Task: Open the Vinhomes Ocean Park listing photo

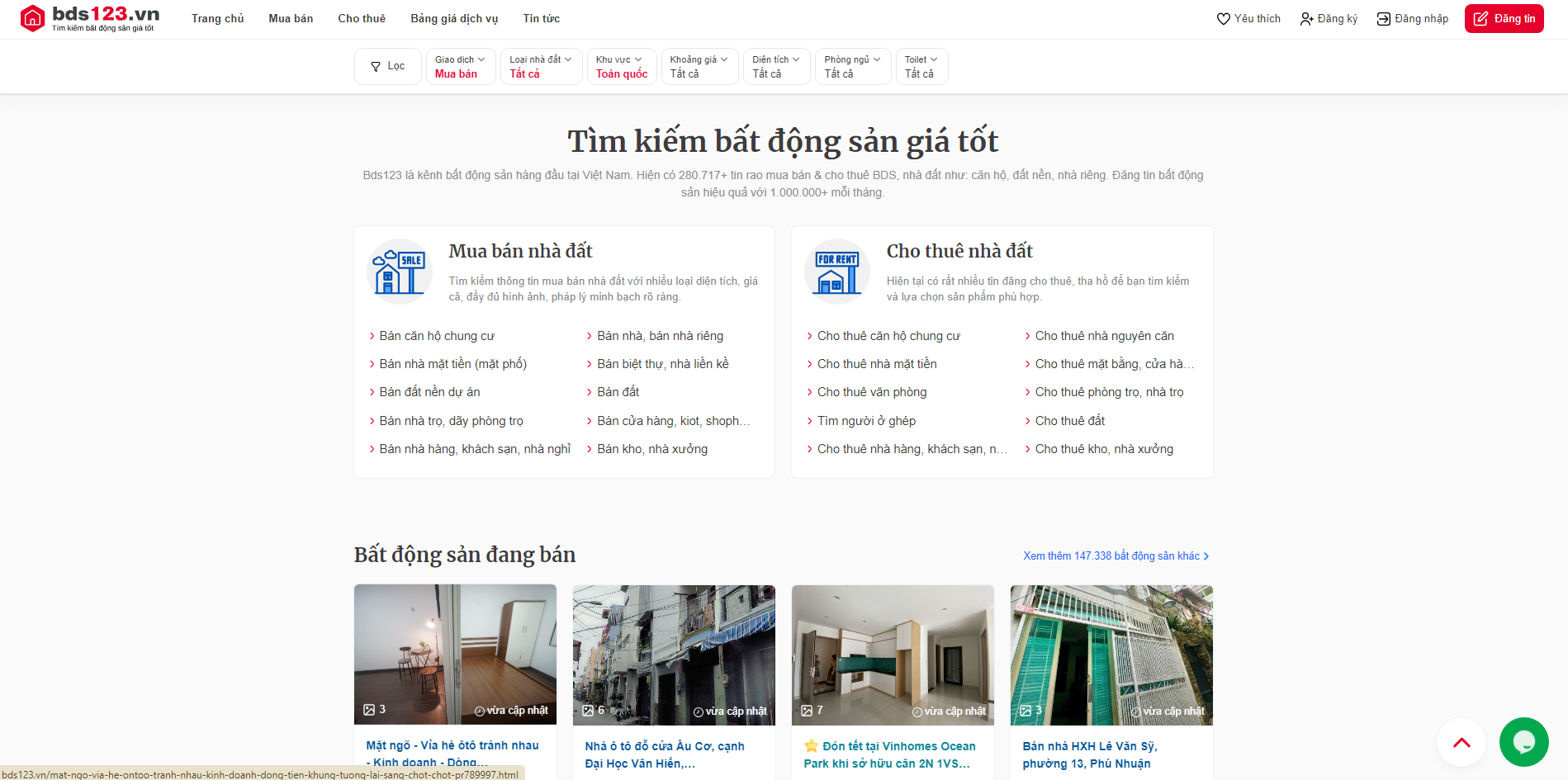Action: 893,655
